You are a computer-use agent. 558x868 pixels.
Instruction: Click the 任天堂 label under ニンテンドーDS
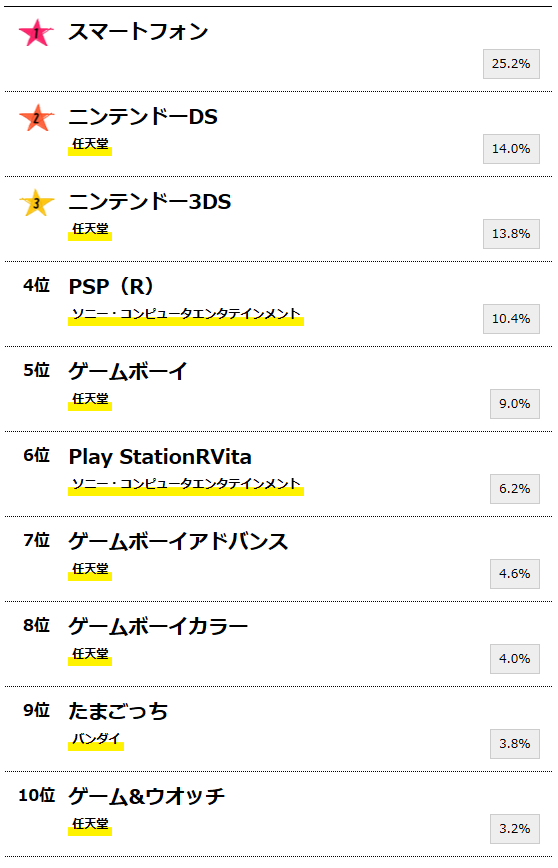click(x=90, y=145)
